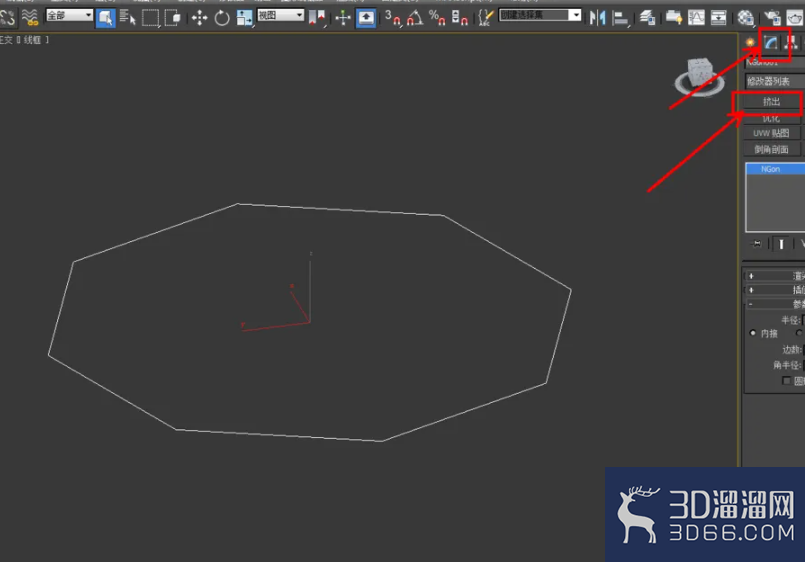Image resolution: width=805 pixels, height=562 pixels.
Task: Toggle 3D Snaps
Action: click(393, 18)
